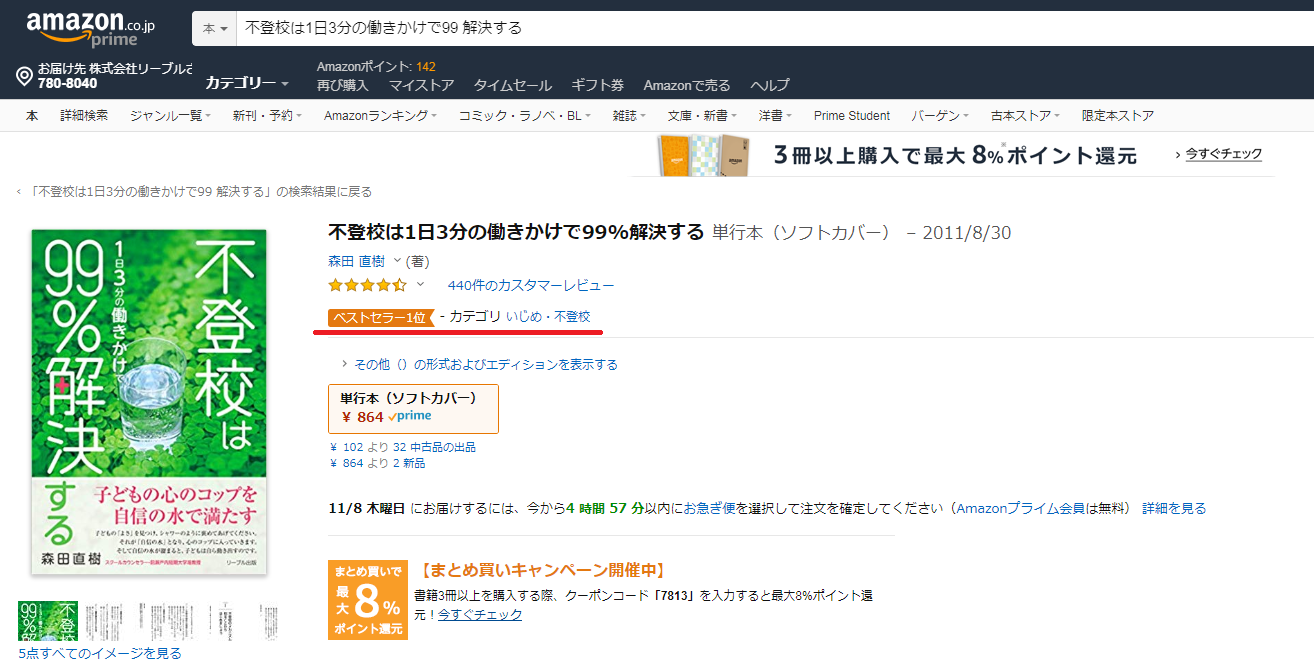
Task: Open the 新刊・予約 dropdown menu
Action: [x=267, y=116]
